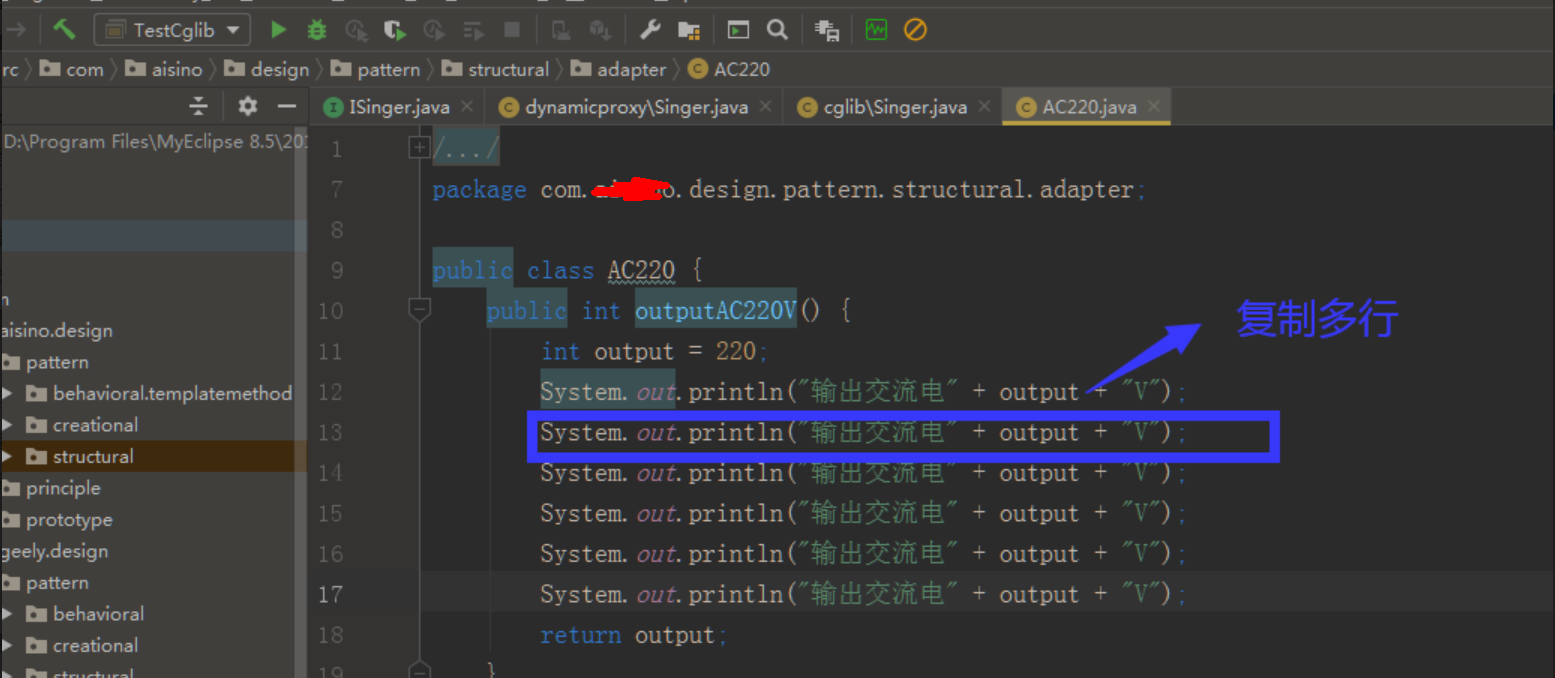Hide the Project panel with minus icon
The height and width of the screenshot is (678, 1555).
[x=287, y=106]
